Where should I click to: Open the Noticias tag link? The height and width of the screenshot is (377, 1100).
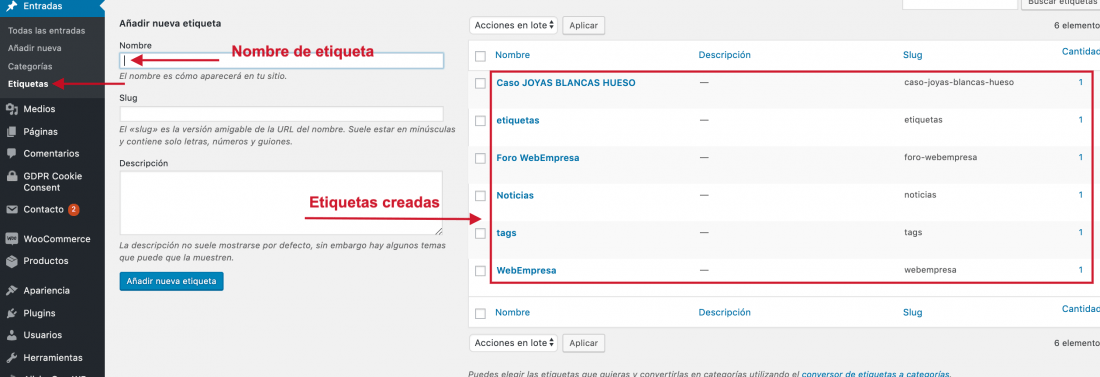coord(515,195)
